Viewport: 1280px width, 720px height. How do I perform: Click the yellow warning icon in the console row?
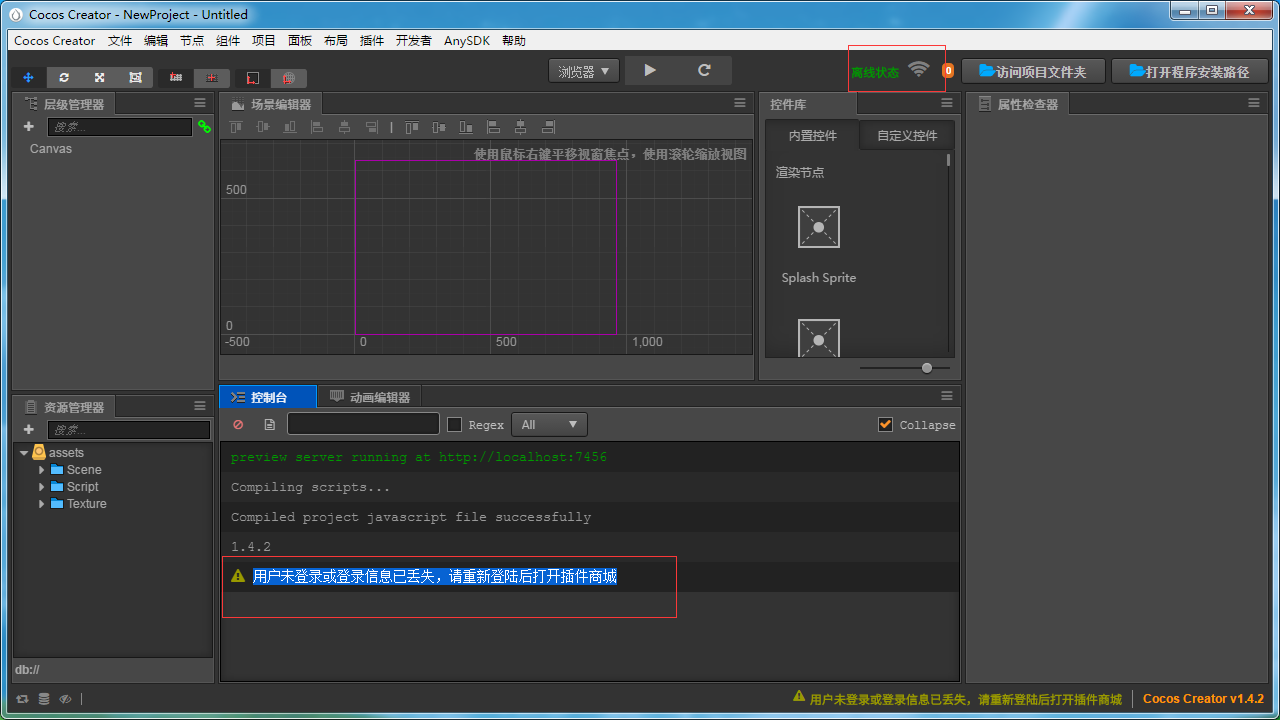point(238,576)
